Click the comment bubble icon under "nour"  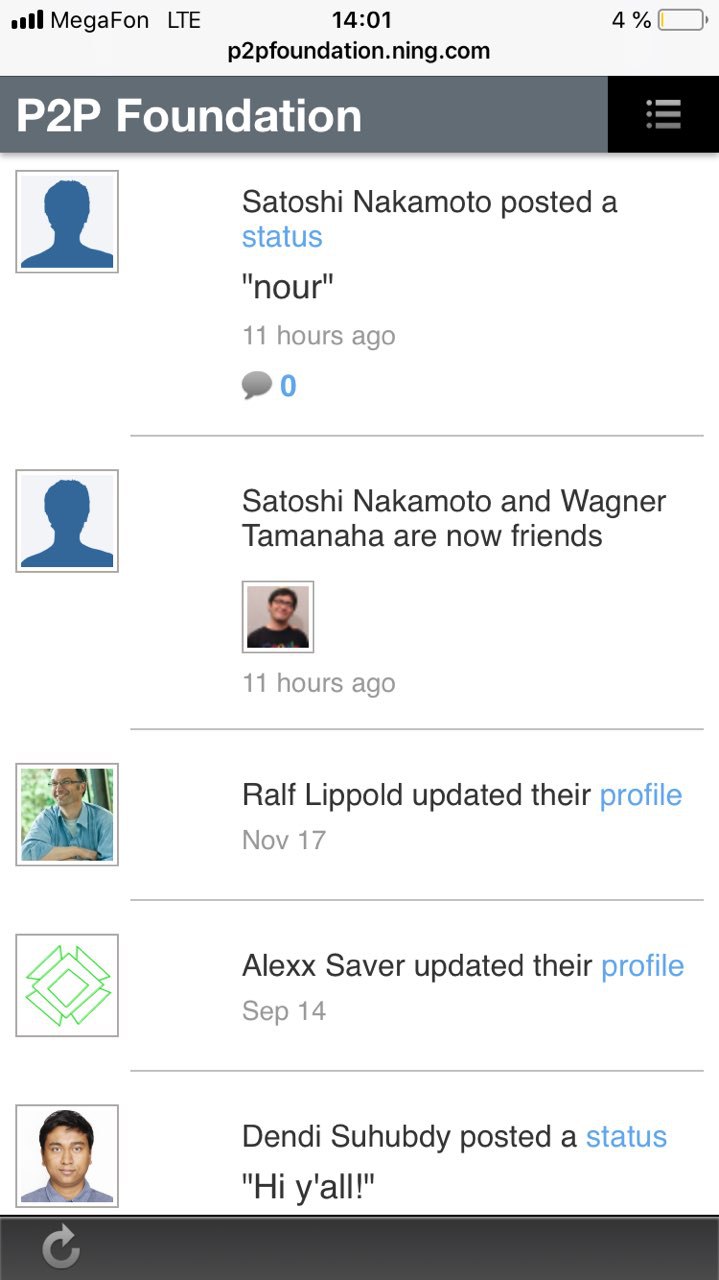(257, 385)
